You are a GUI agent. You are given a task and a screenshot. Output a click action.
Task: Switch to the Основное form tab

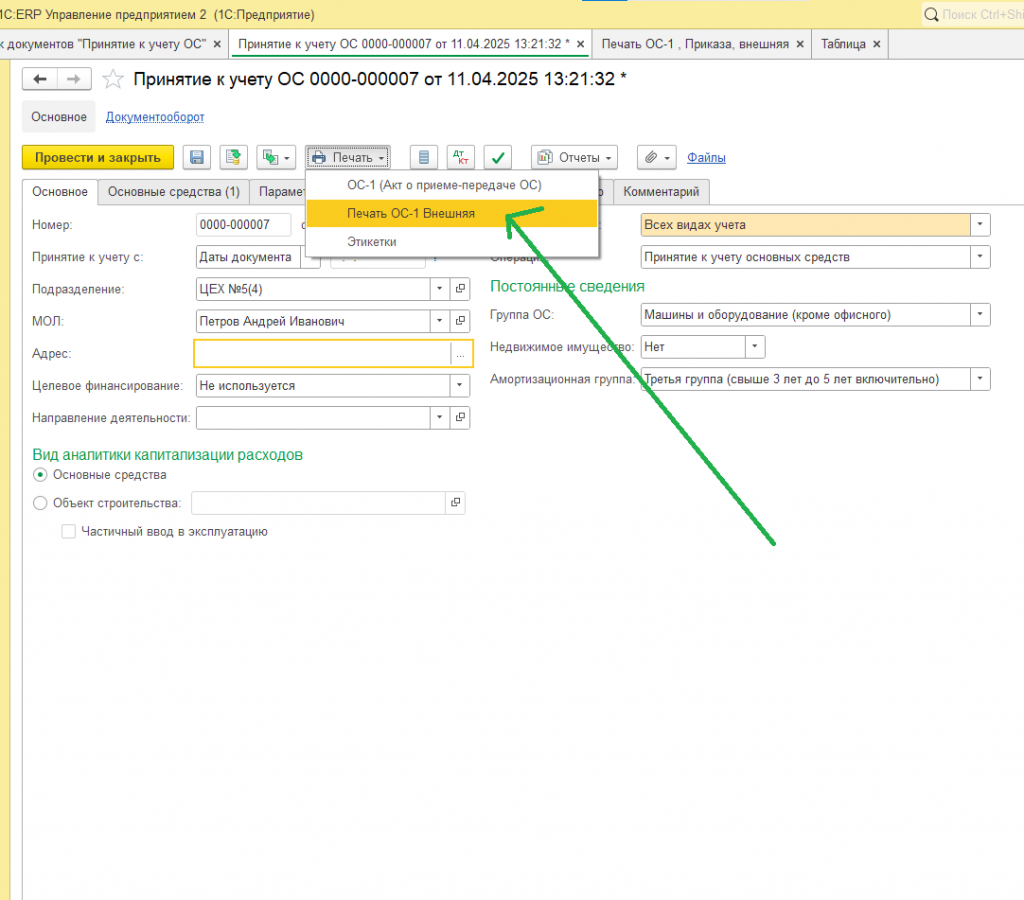[x=60, y=192]
